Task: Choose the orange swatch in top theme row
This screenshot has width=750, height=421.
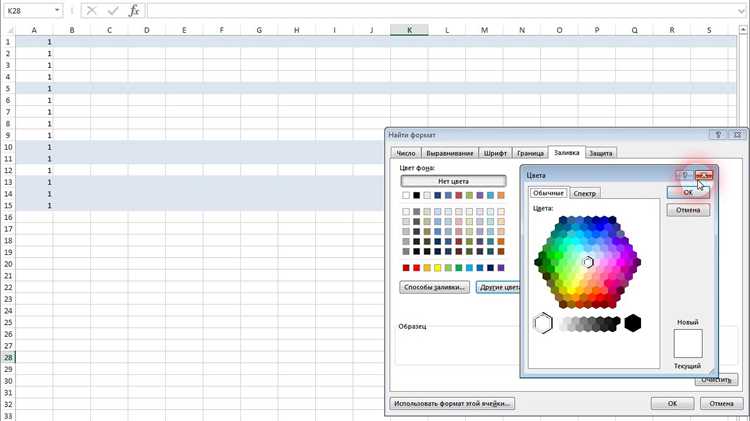Action: 501,195
